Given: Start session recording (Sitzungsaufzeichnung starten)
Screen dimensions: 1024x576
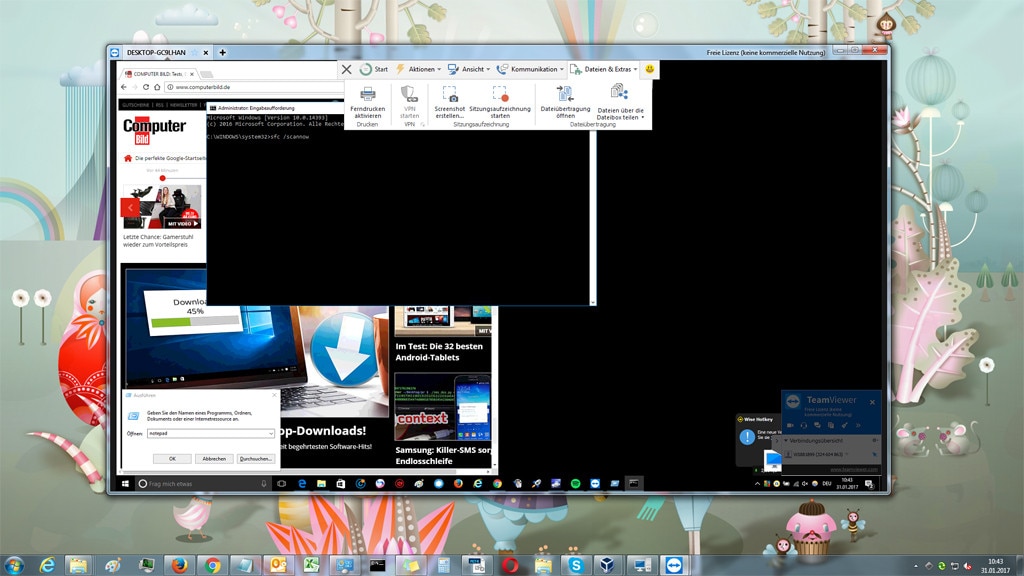Looking at the screenshot, I should (500, 103).
